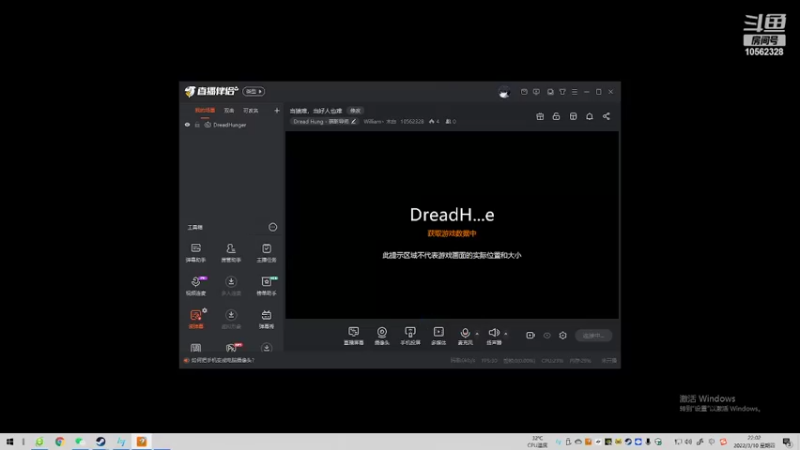Open the webcam help tip link
800x450 pixels.
(x=222, y=360)
